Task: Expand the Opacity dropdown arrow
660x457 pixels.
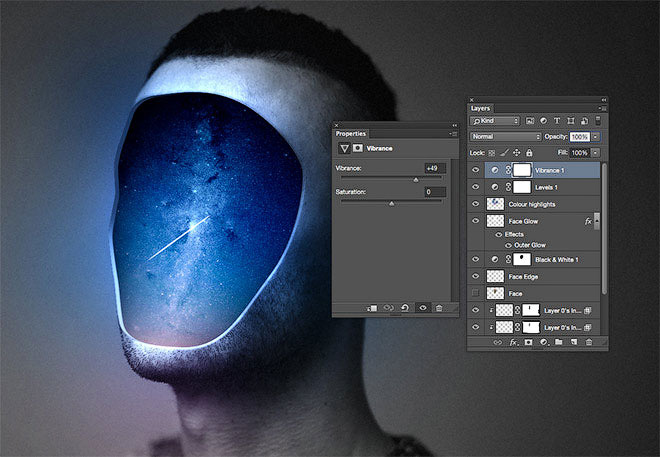Action: (x=596, y=136)
